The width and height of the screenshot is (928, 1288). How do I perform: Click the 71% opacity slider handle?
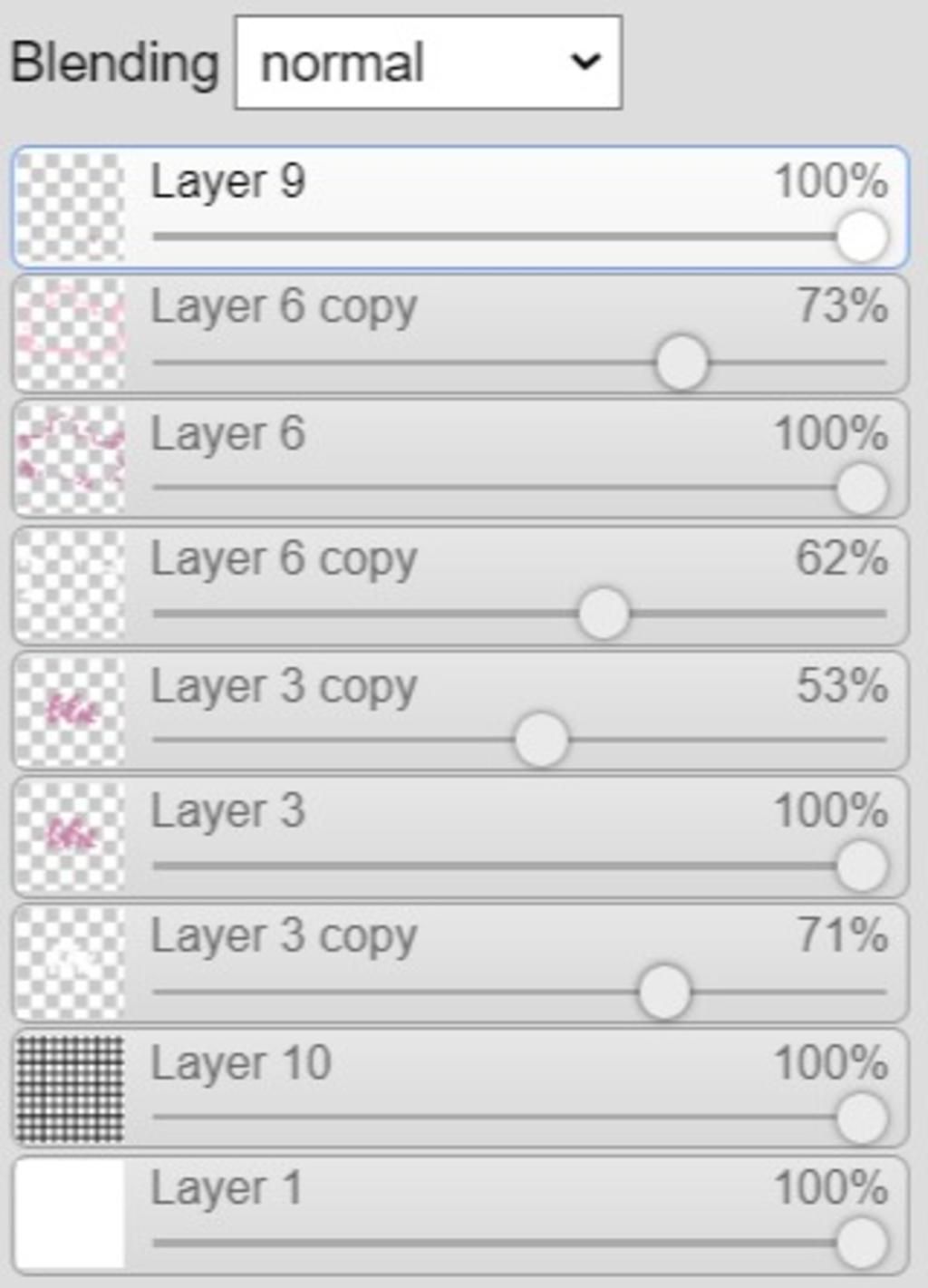pos(664,992)
